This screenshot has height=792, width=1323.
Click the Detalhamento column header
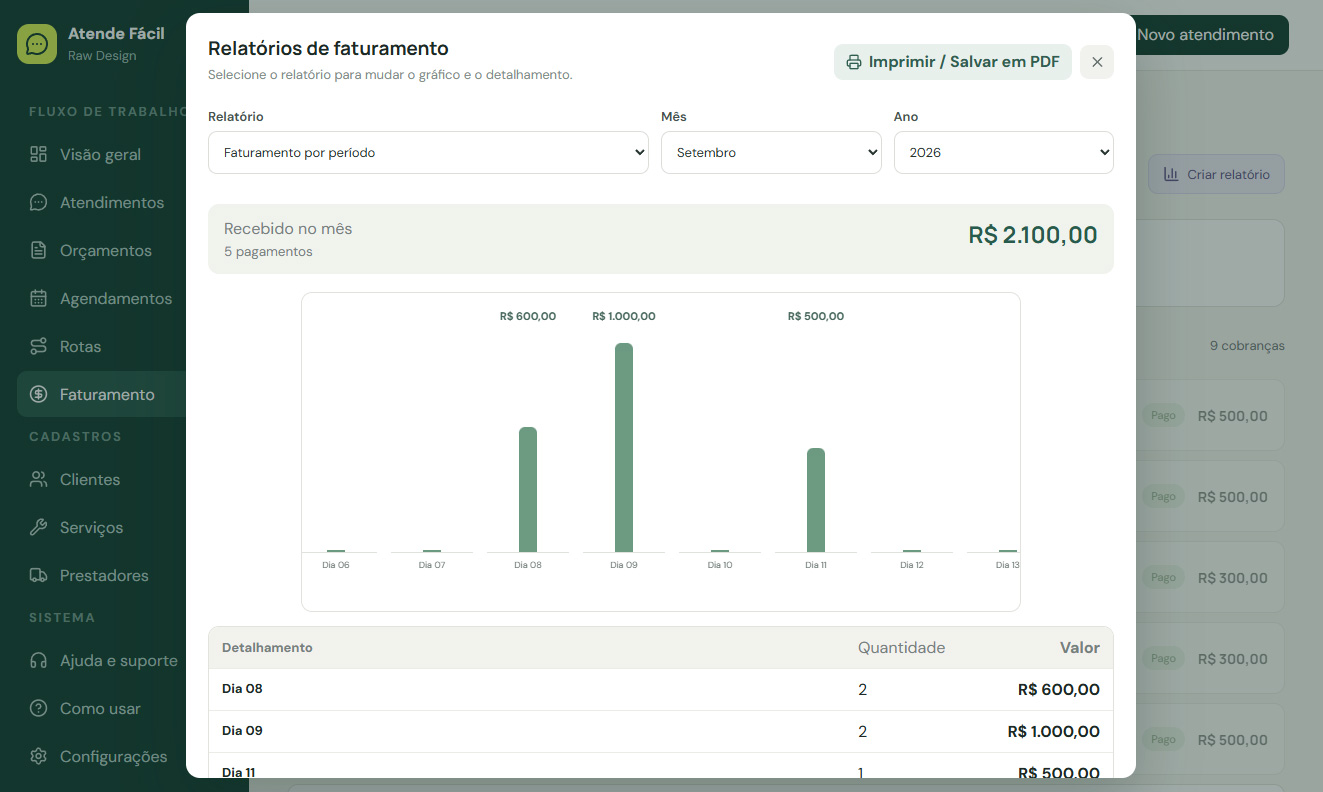pyautogui.click(x=267, y=648)
